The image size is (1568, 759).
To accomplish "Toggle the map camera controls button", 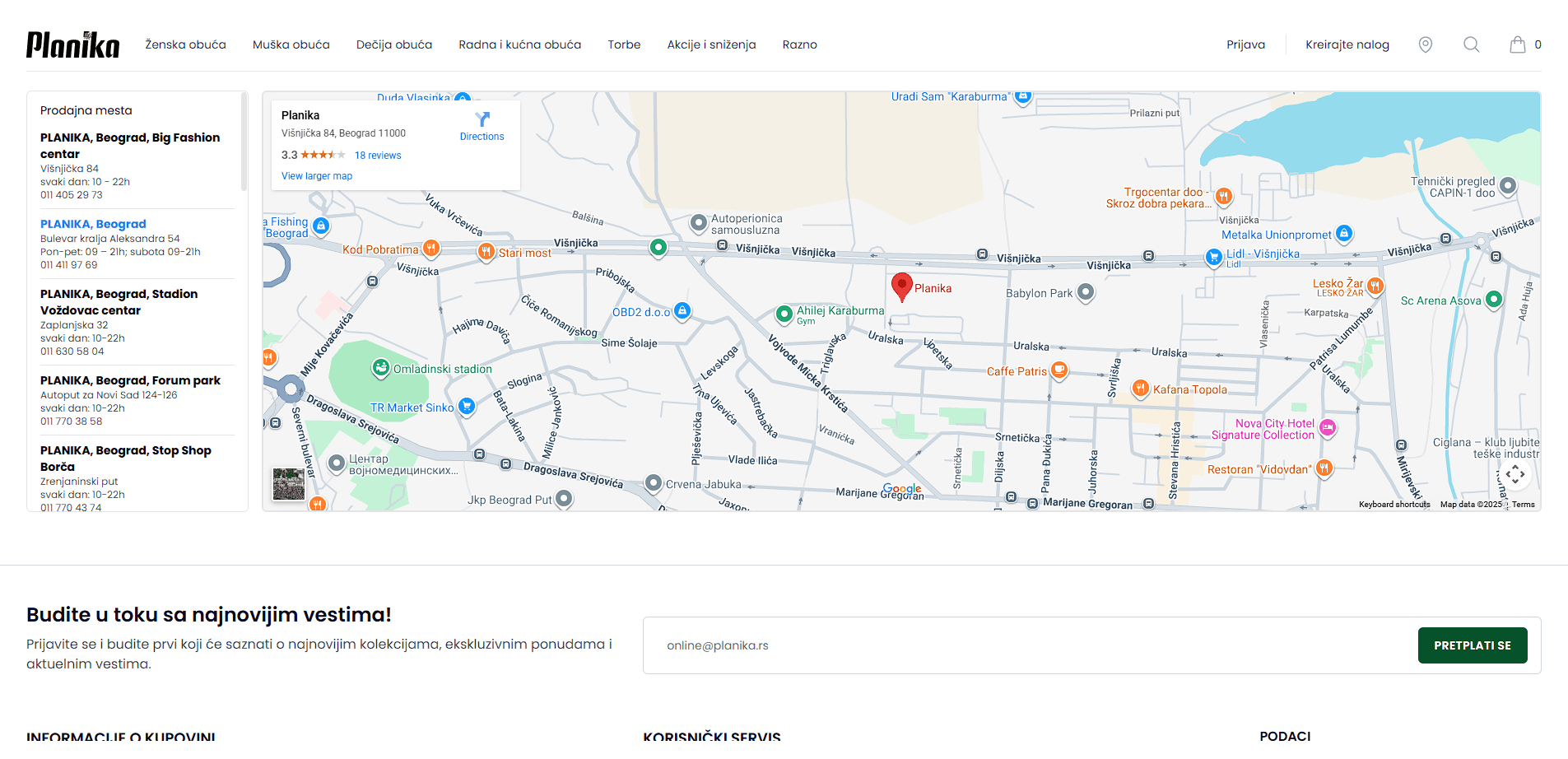I will [x=1514, y=474].
